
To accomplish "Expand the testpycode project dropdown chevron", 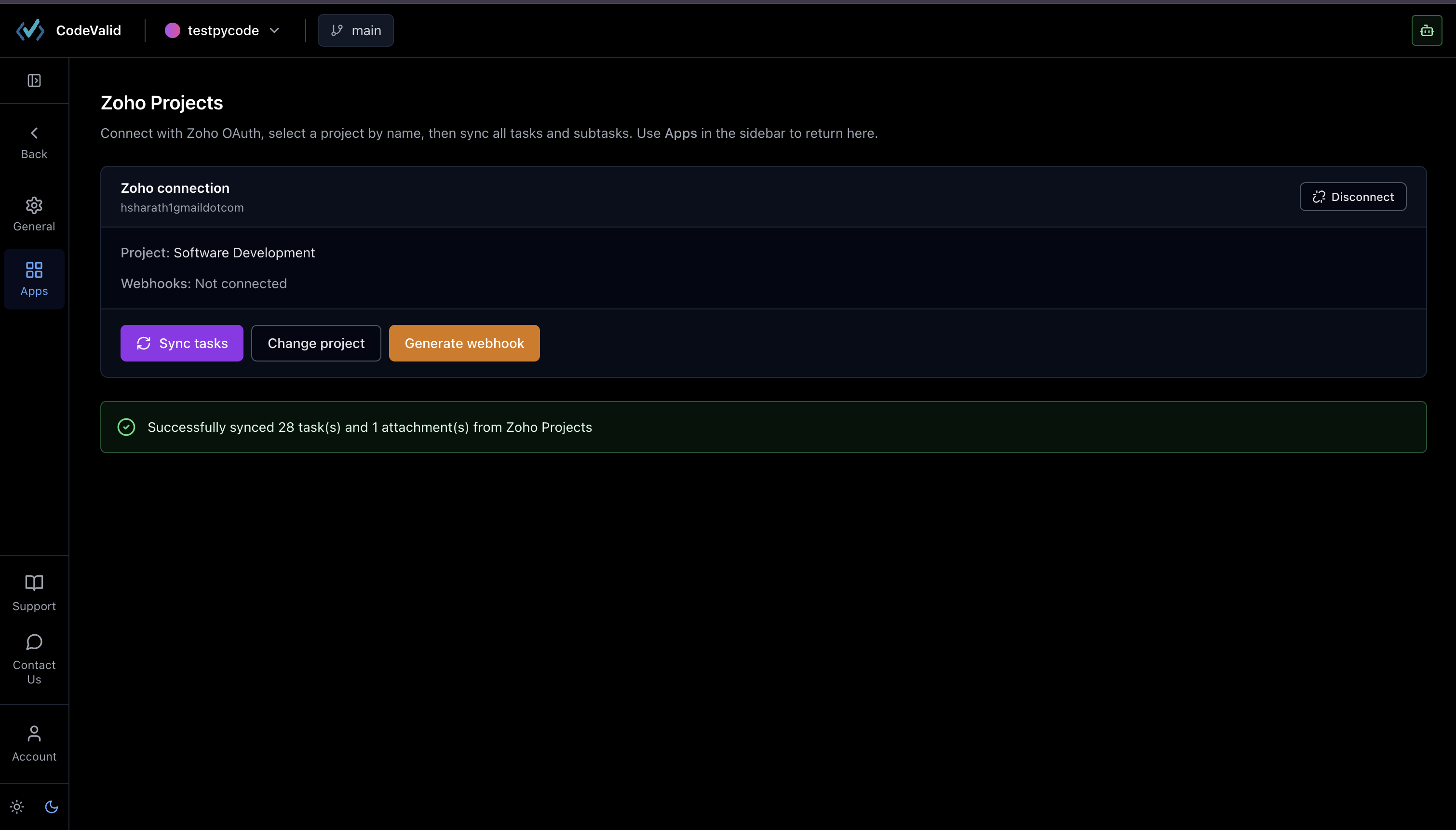I will tap(274, 30).
